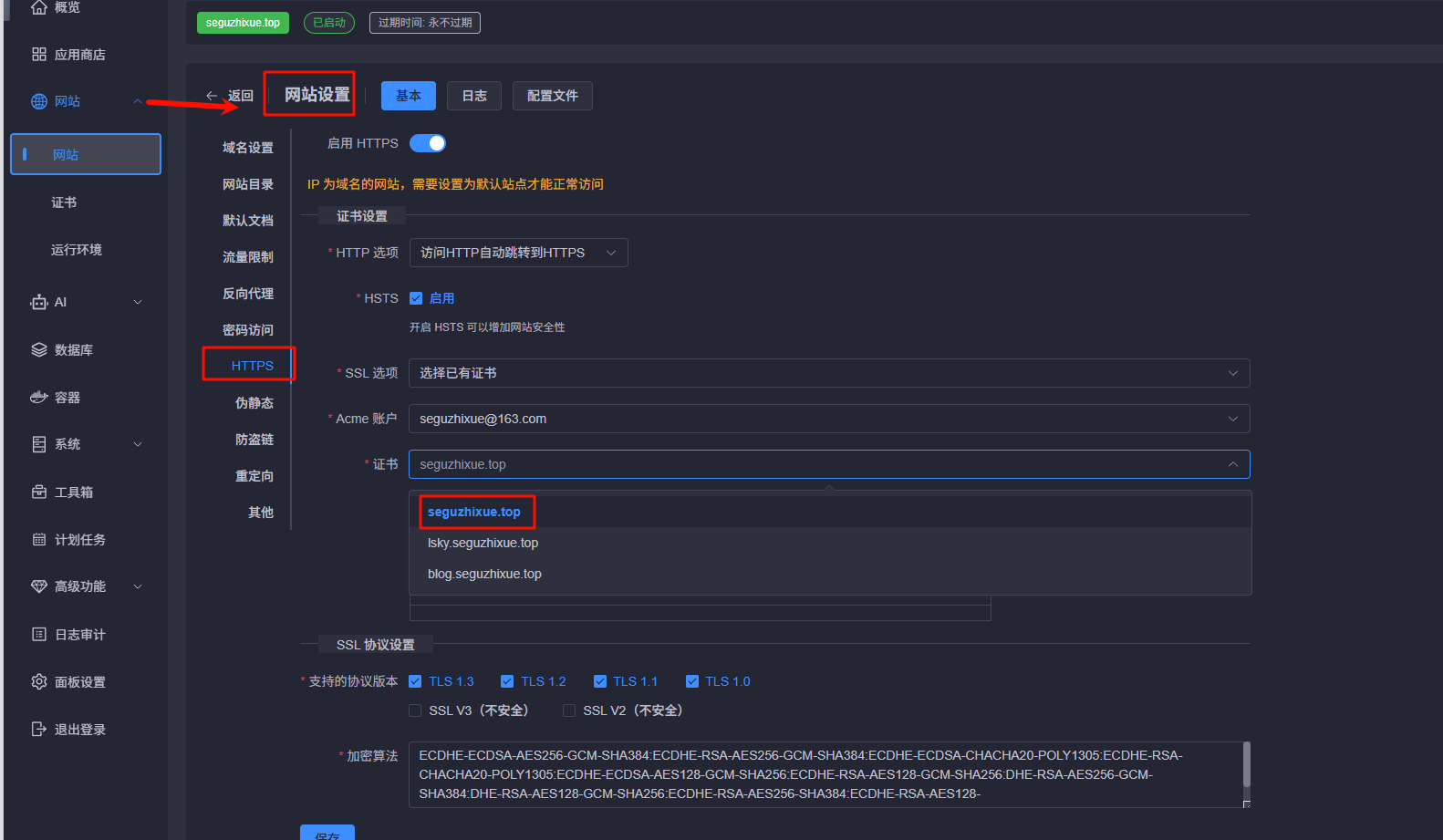This screenshot has width=1443, height=840.
Task: Click the logout icon in sidebar
Action: point(38,730)
